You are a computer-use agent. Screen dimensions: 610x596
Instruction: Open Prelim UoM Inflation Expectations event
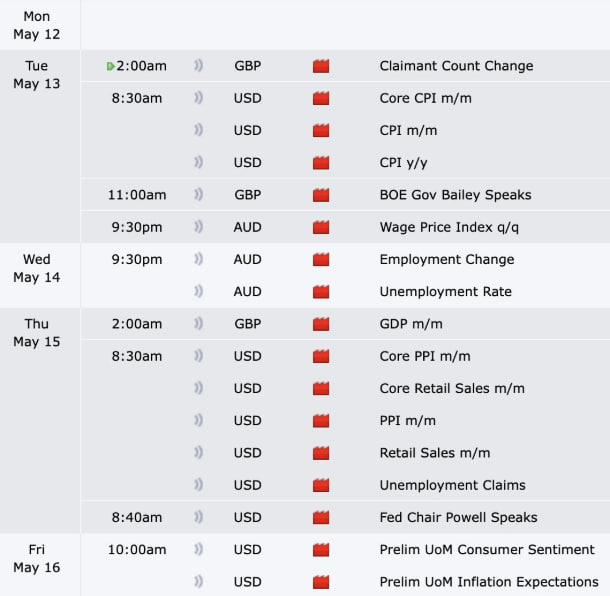pyautogui.click(x=489, y=581)
